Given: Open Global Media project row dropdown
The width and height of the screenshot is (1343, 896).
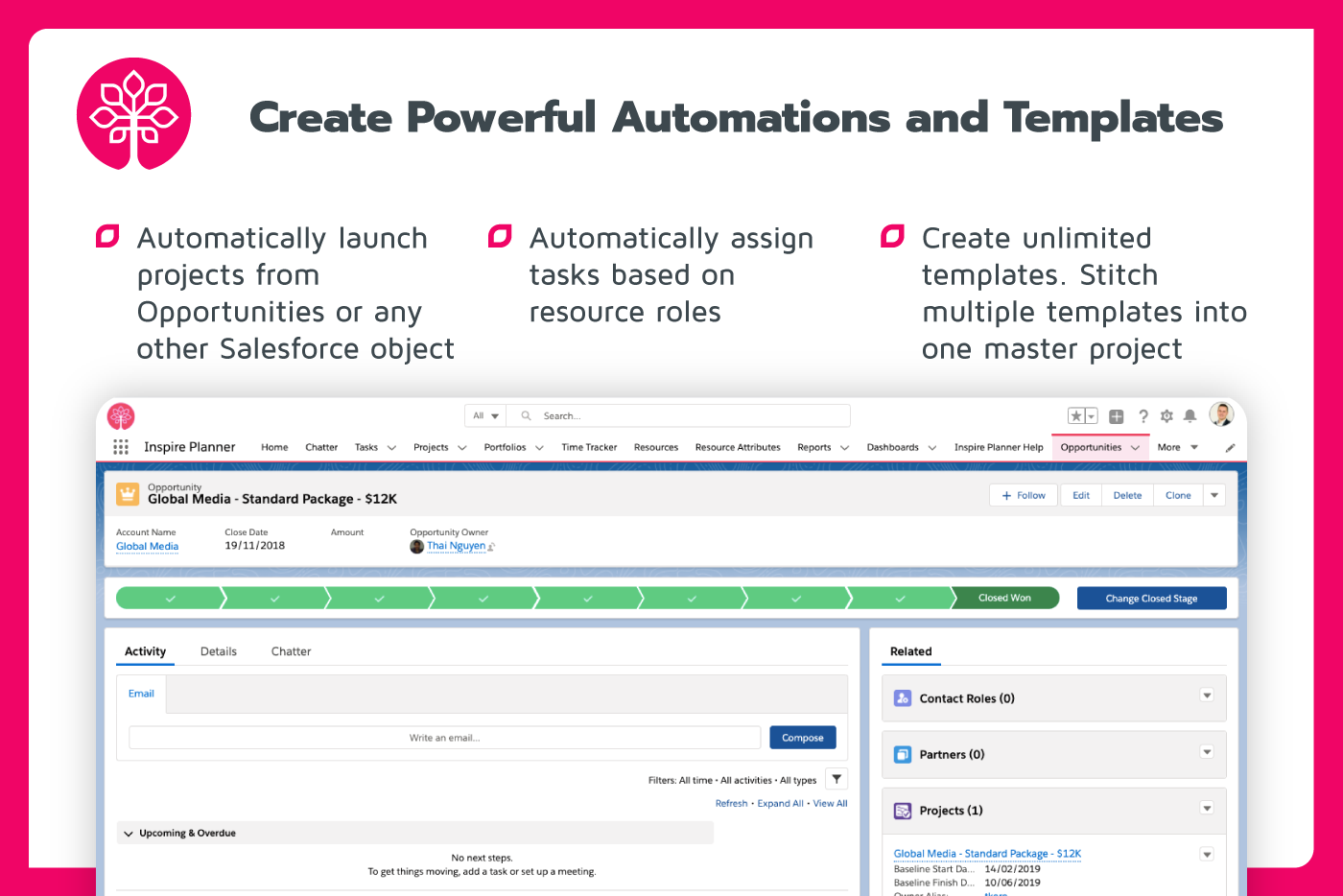Looking at the screenshot, I should point(1207,854).
